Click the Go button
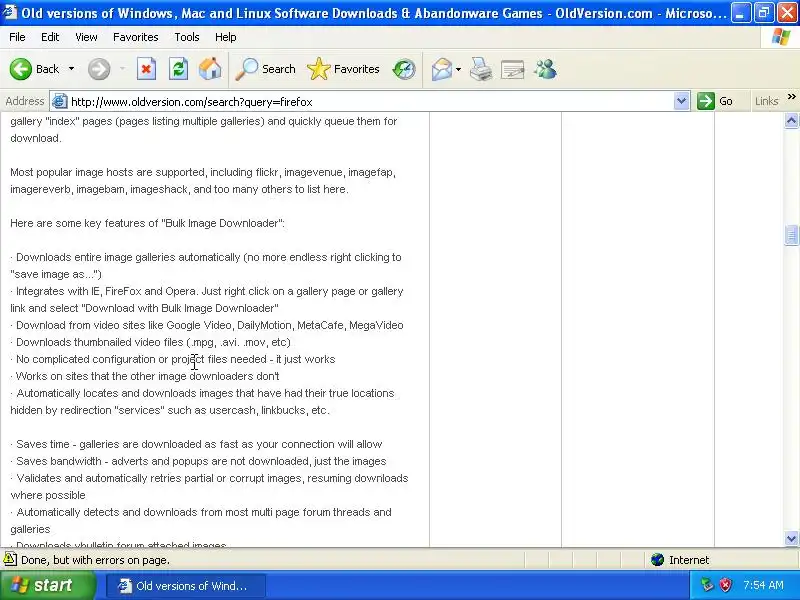 (715, 101)
